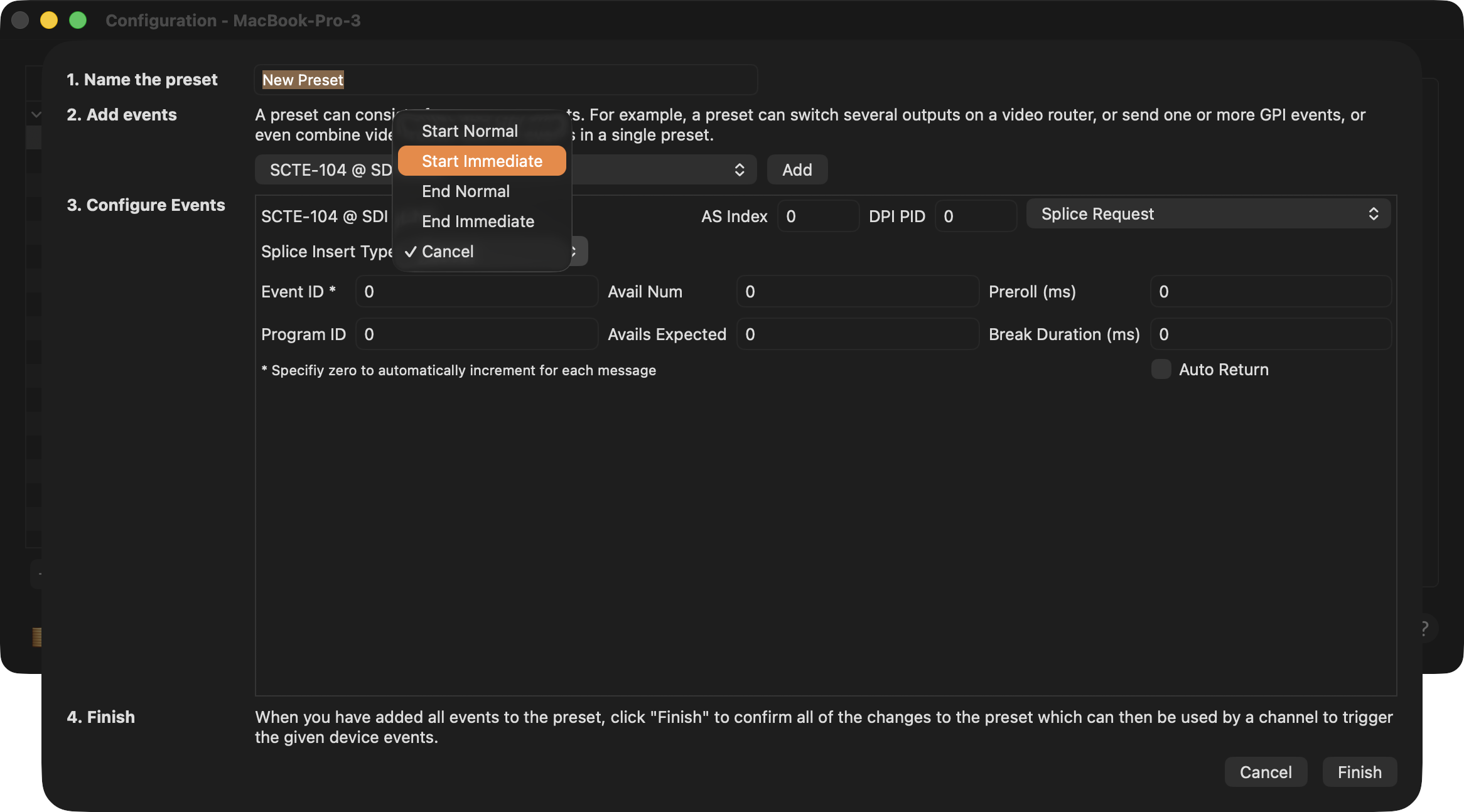
Task: Click the Cancel button next to Finish
Action: click(x=1266, y=772)
